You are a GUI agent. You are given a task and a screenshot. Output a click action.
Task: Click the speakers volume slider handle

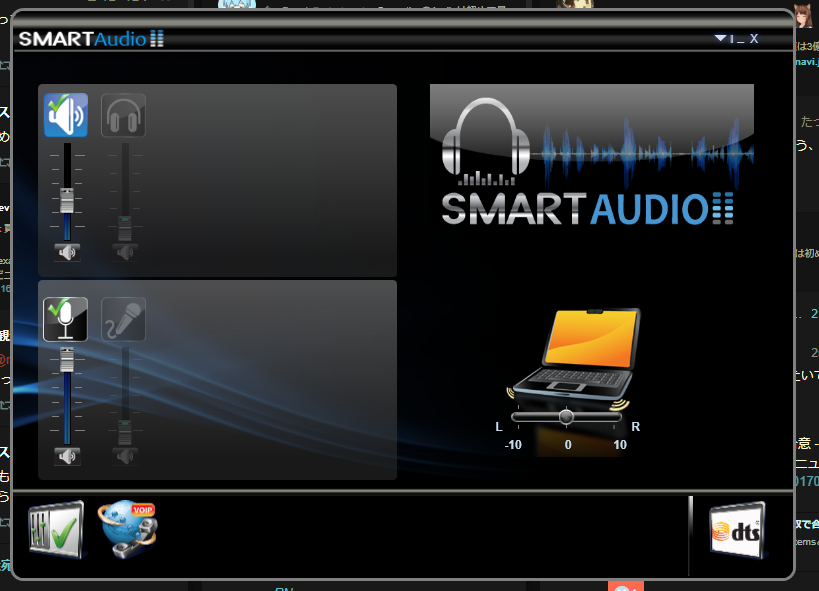(67, 200)
